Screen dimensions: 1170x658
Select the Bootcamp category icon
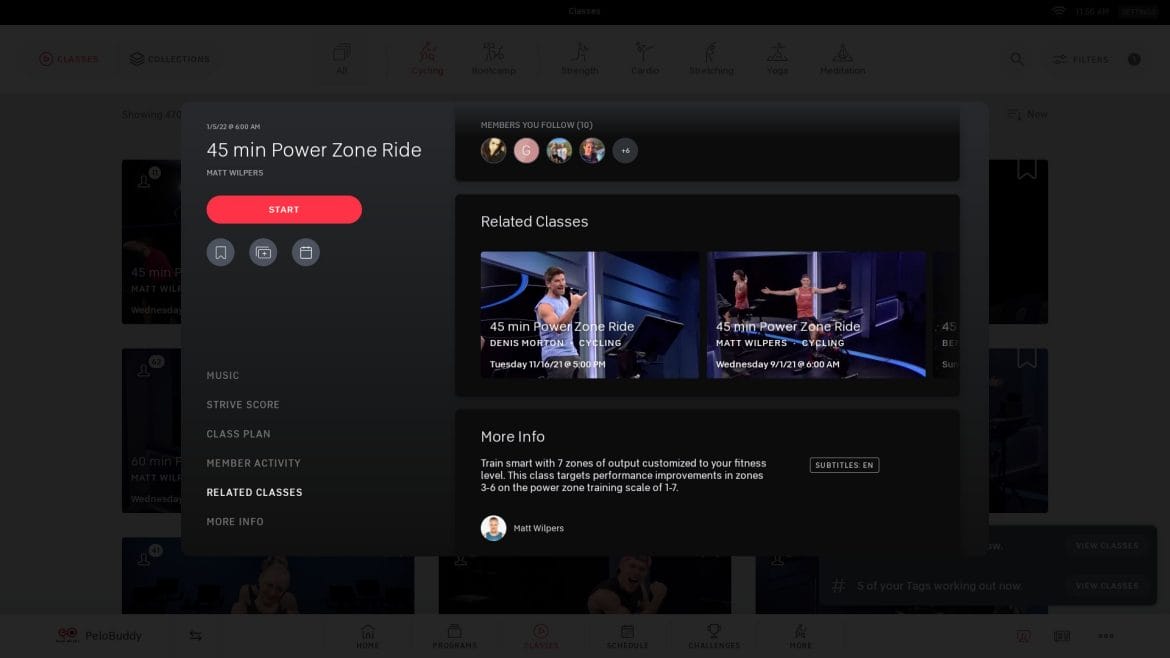coord(493,58)
